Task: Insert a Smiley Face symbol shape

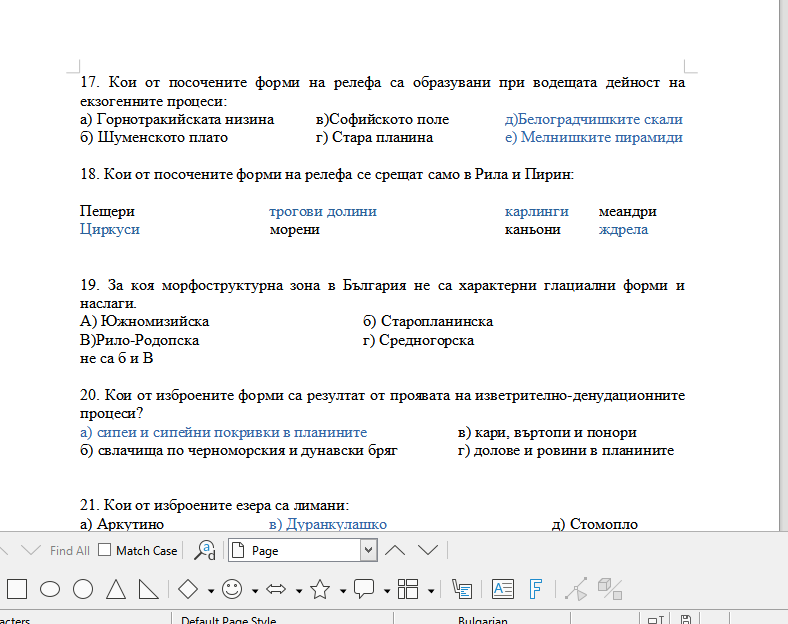Action: coord(232,589)
